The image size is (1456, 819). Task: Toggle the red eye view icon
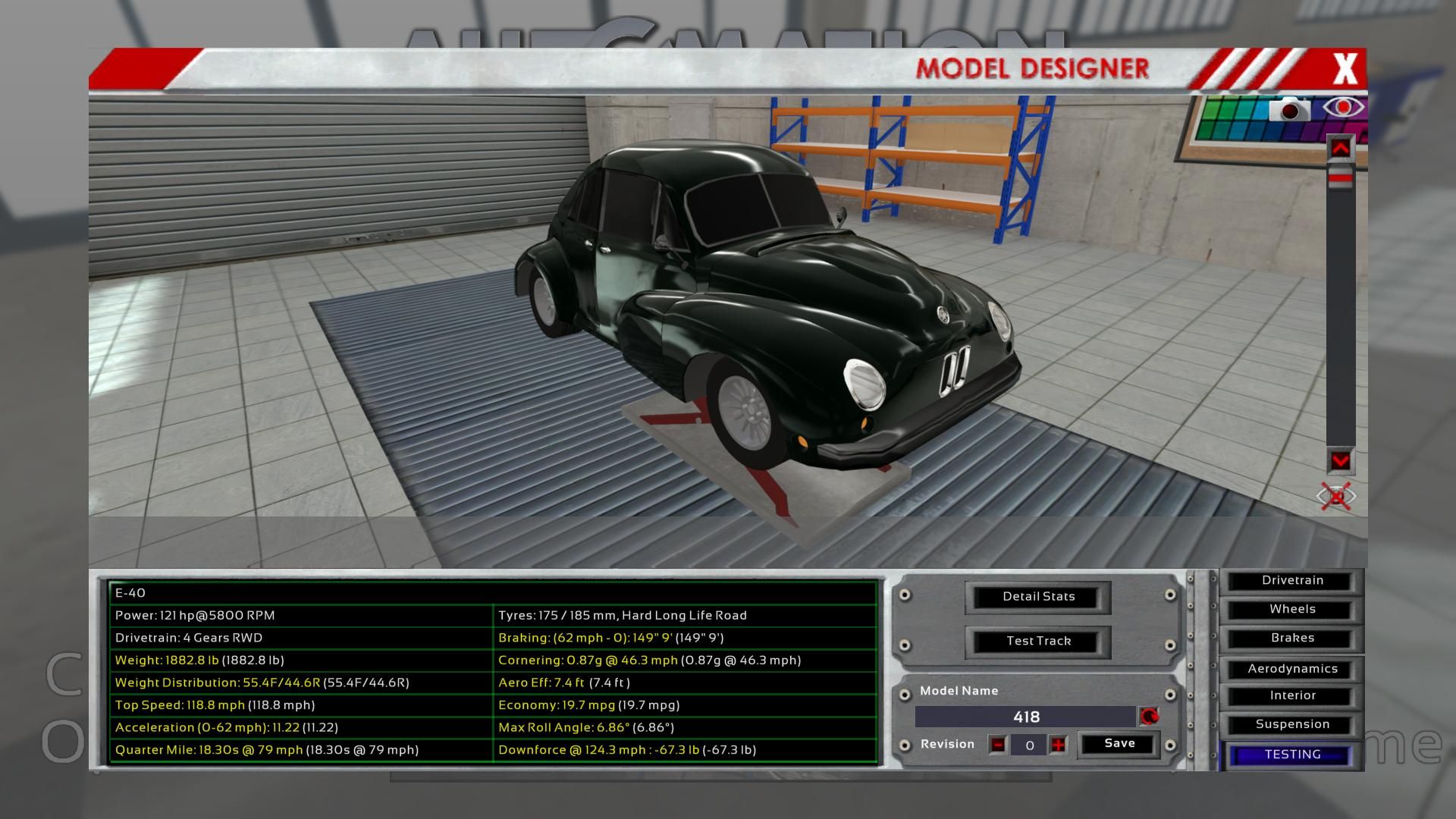tap(1343, 108)
